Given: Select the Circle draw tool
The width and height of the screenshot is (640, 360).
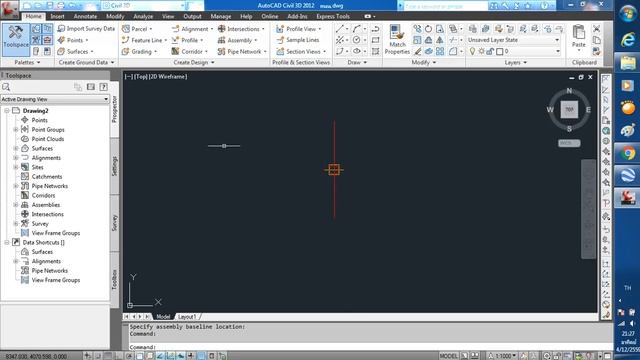Looking at the screenshot, I should 356,40.
